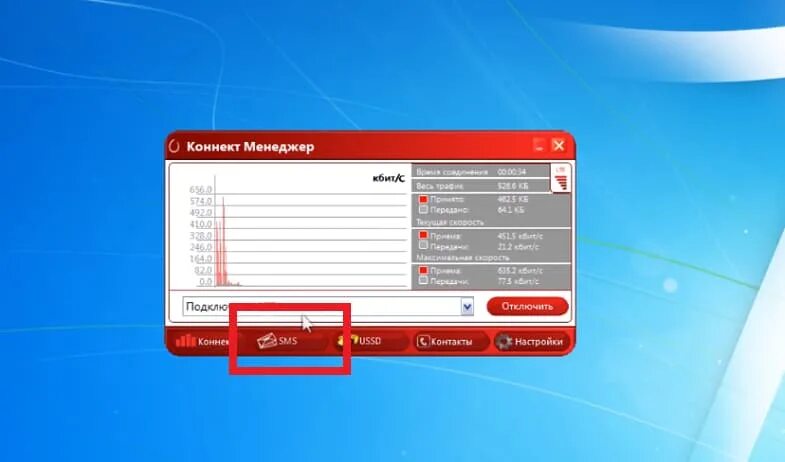785x462 pixels.
Task: Click the Максимальная скорость heading
Action: 463,258
